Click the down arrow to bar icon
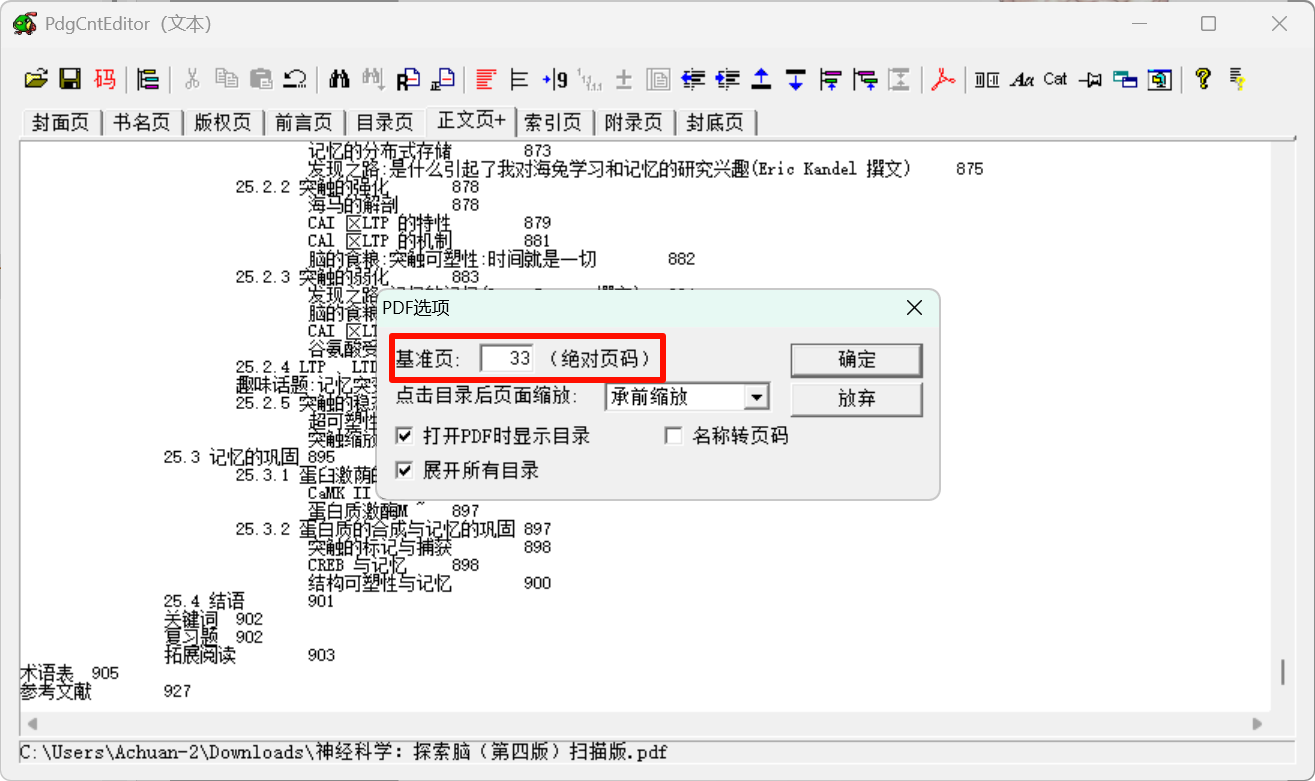 [x=795, y=79]
